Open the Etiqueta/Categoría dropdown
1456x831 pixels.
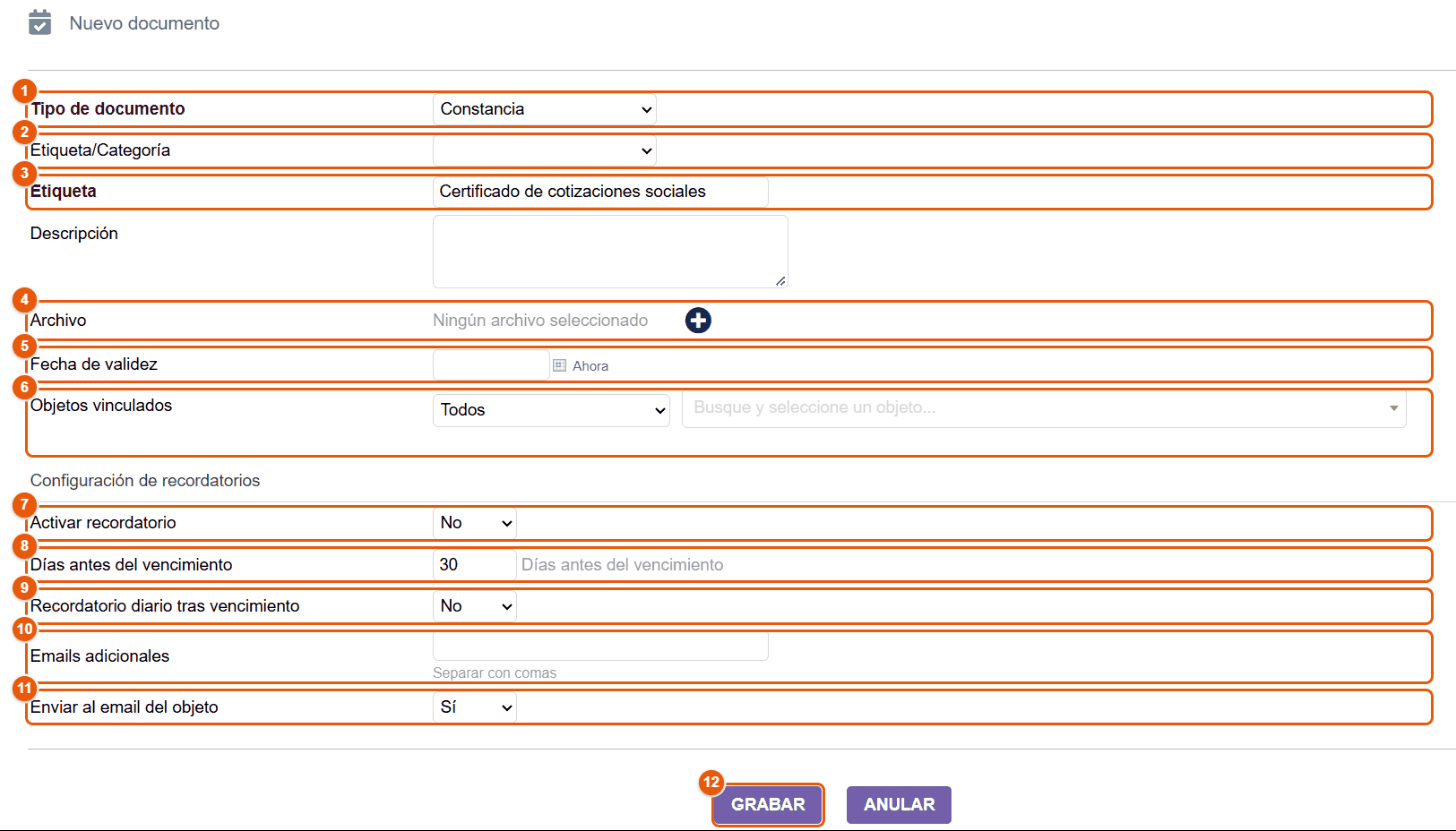click(545, 150)
